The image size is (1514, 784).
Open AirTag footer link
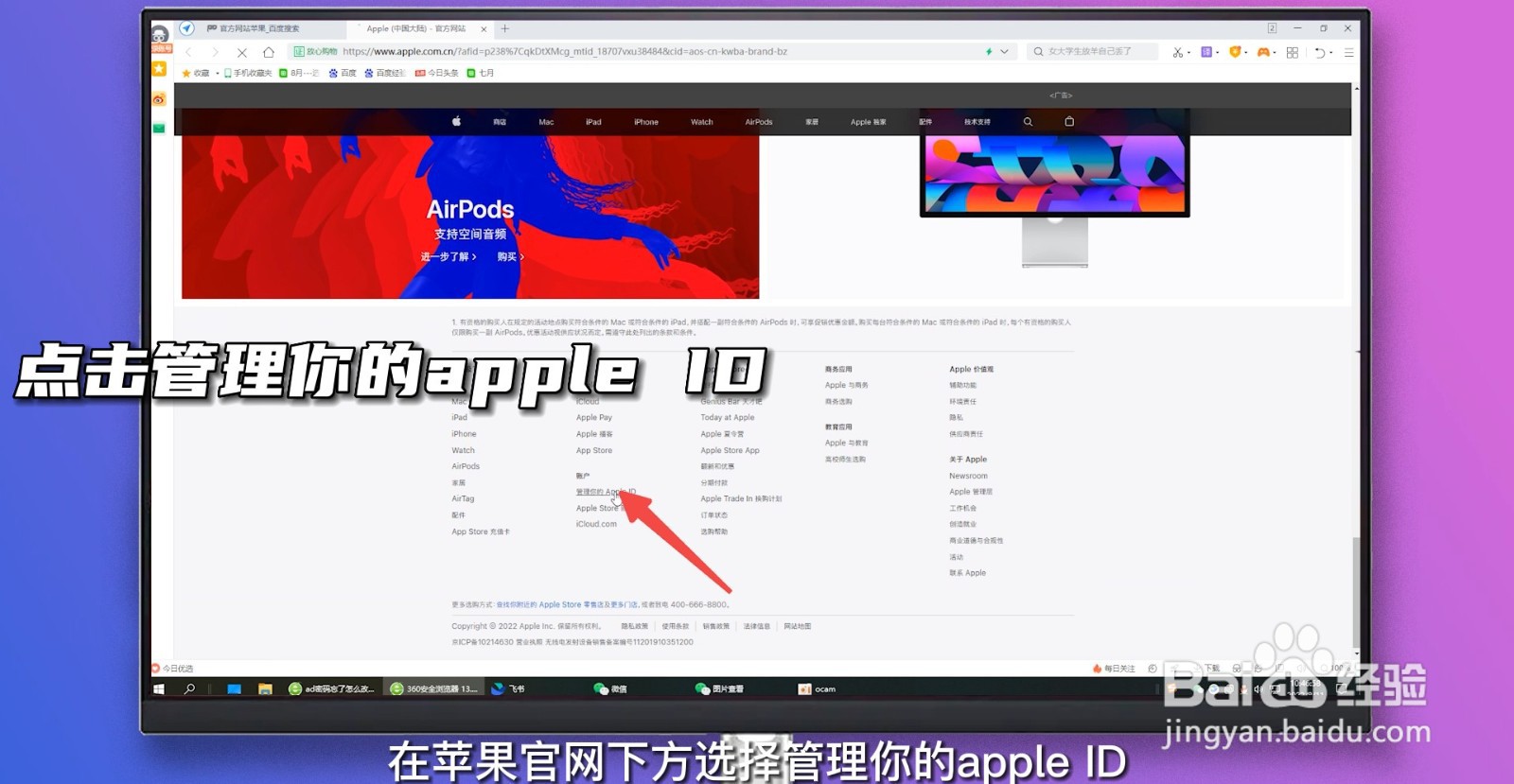coord(463,498)
